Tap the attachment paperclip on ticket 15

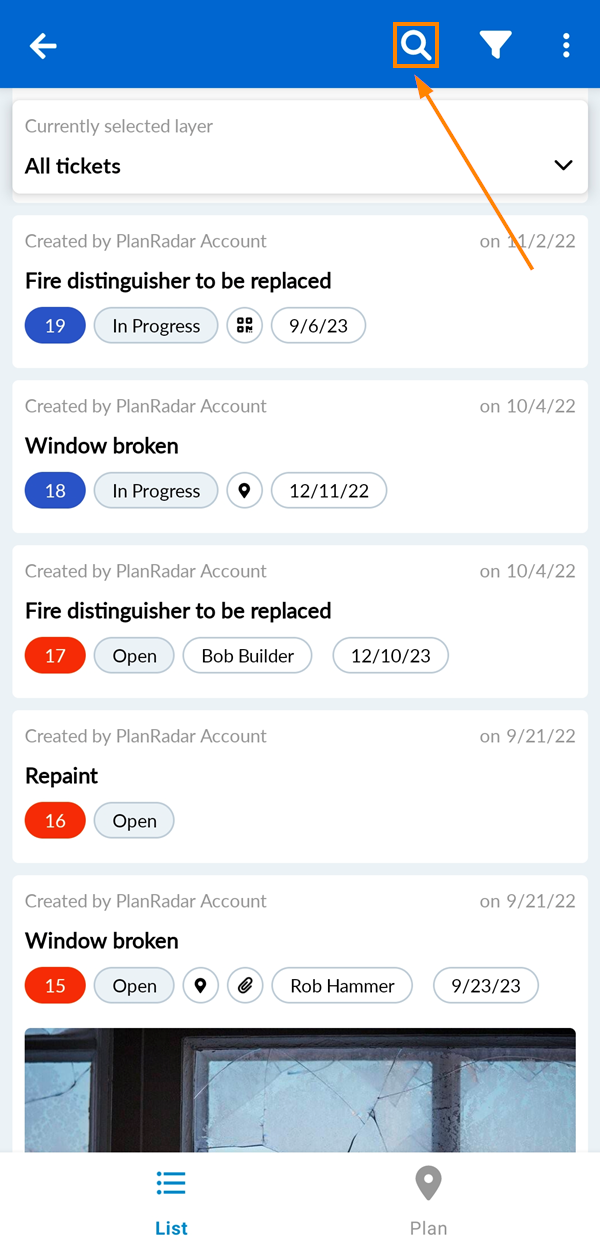tap(245, 986)
